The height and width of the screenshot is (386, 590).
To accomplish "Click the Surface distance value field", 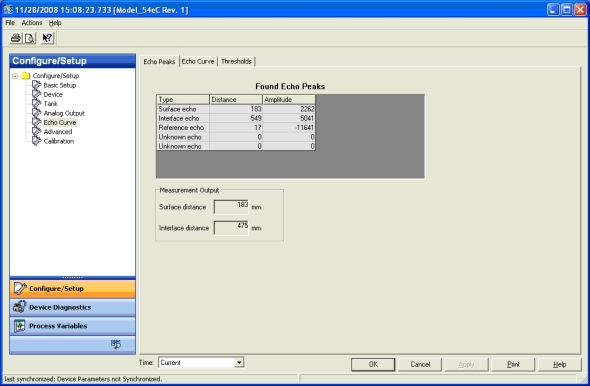I will [231, 207].
